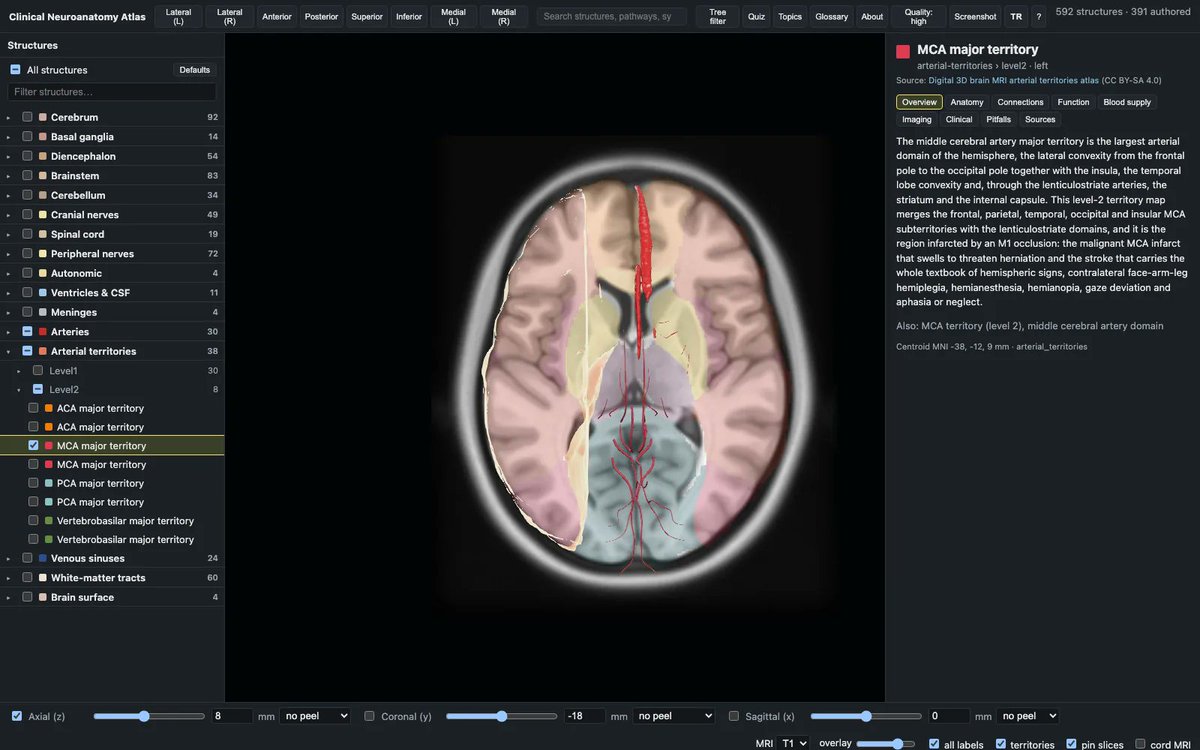Click the Venous sinuses blue color swatch

coord(43,558)
